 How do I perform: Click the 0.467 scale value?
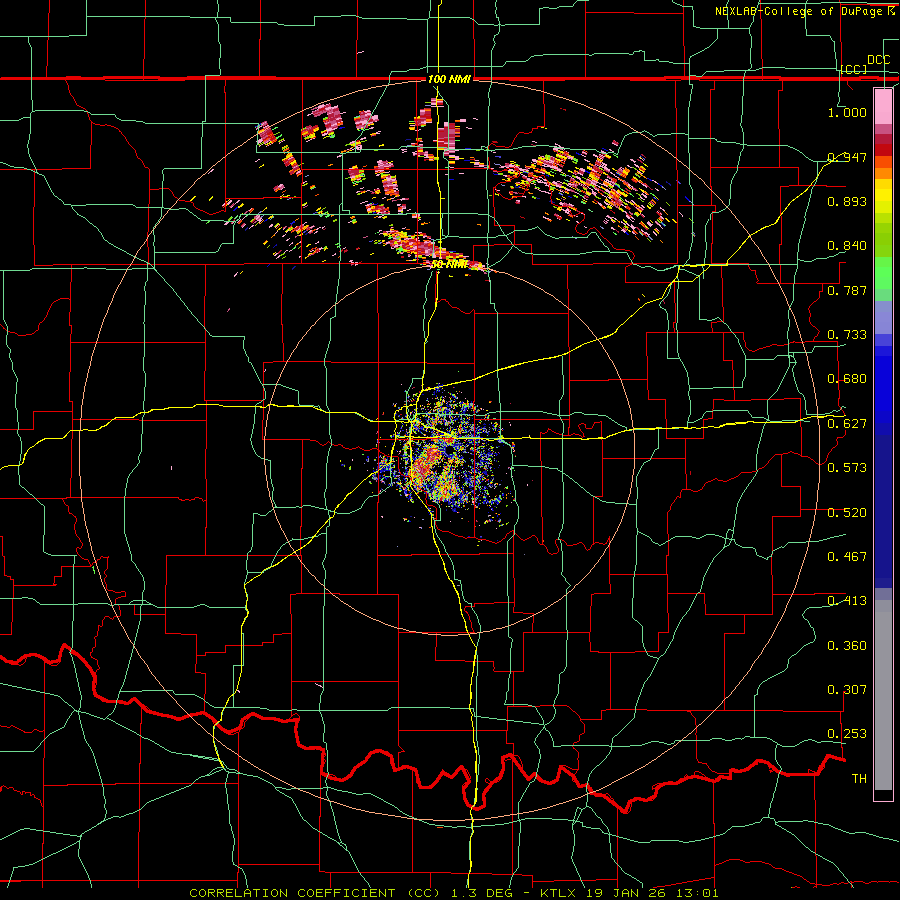click(847, 556)
